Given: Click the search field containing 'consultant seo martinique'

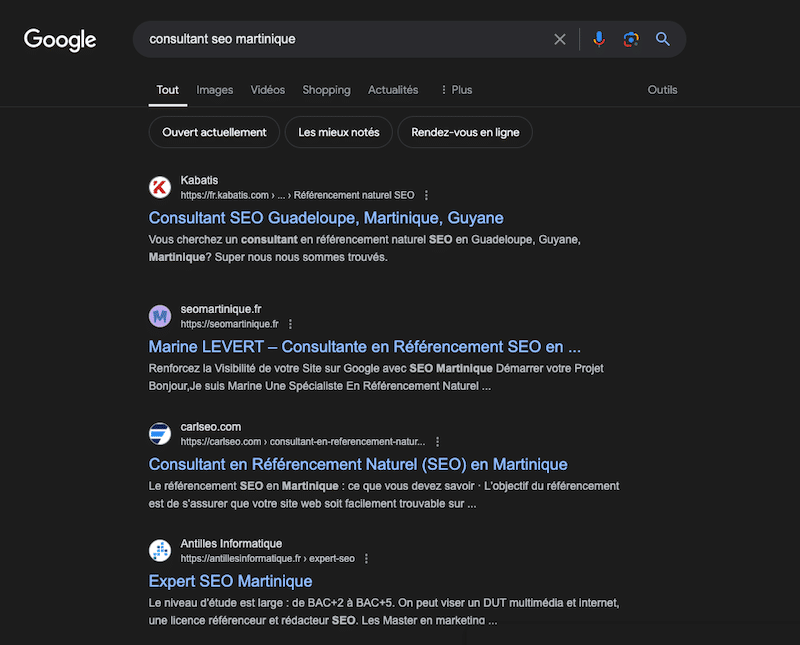Looking at the screenshot, I should [x=340, y=39].
